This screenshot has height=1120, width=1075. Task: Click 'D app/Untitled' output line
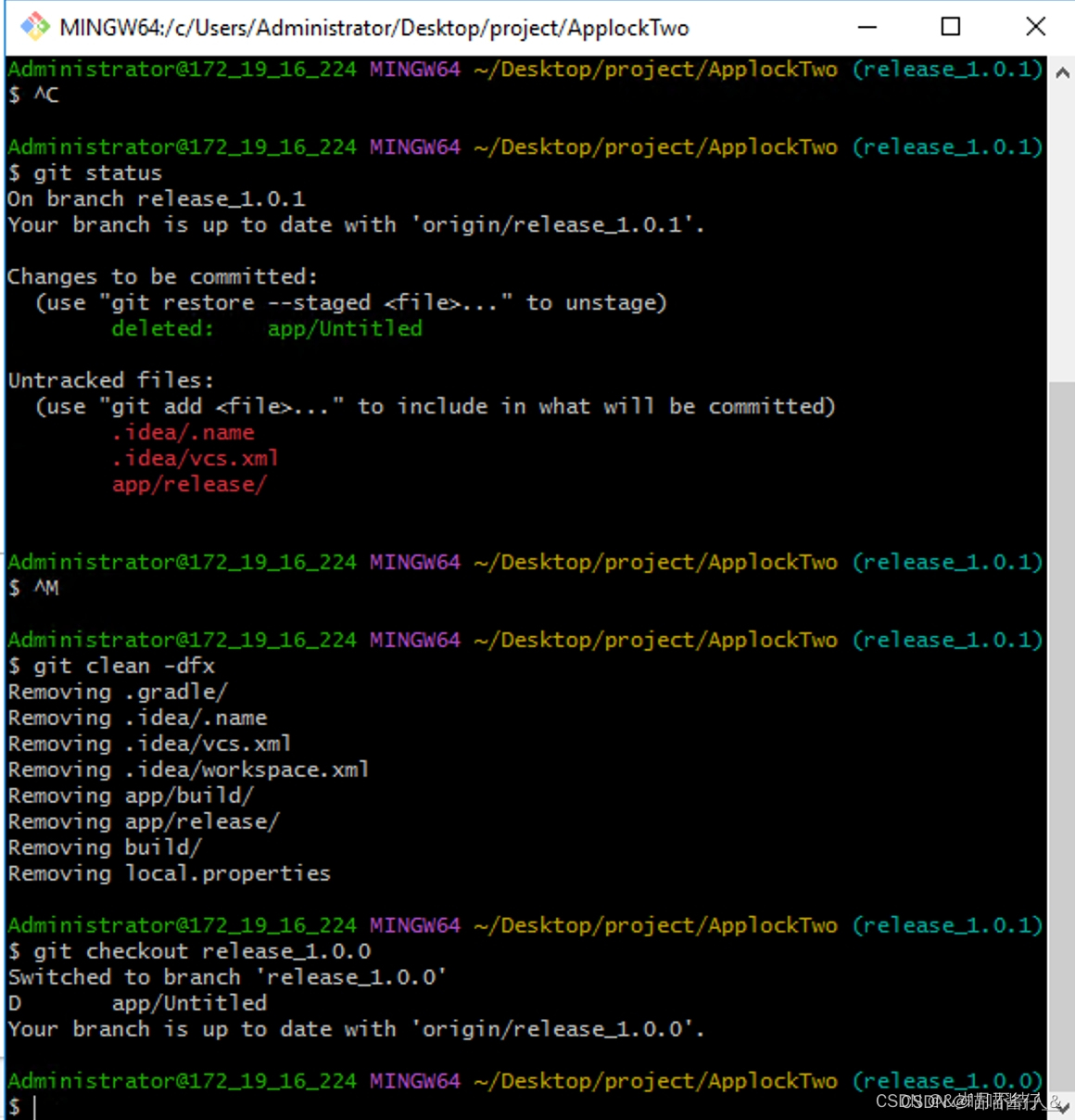(x=137, y=1004)
